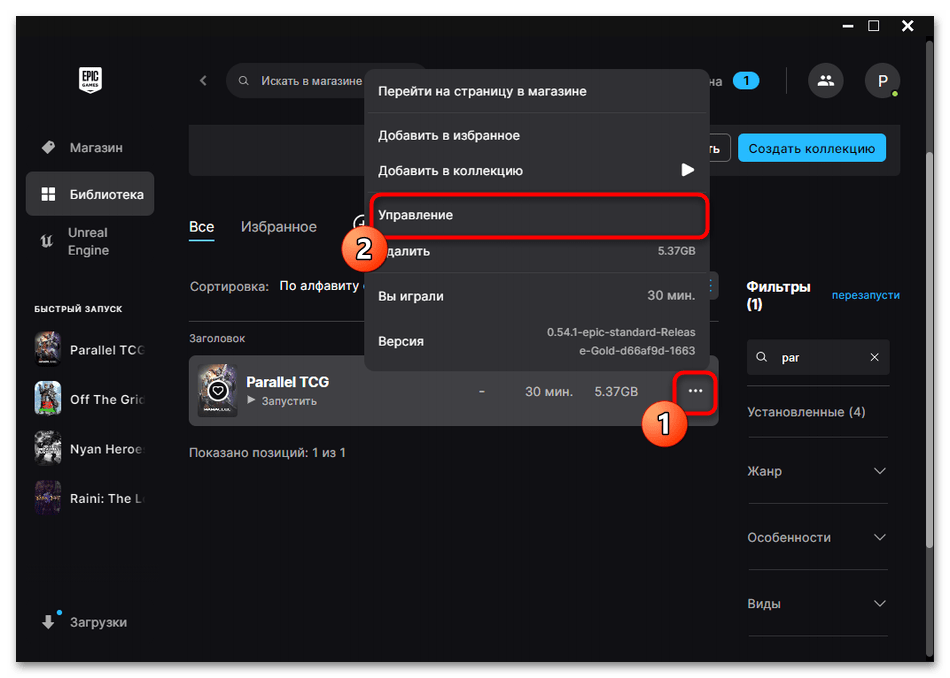Open the Библиотека section
950x678 pixels.
click(90, 194)
